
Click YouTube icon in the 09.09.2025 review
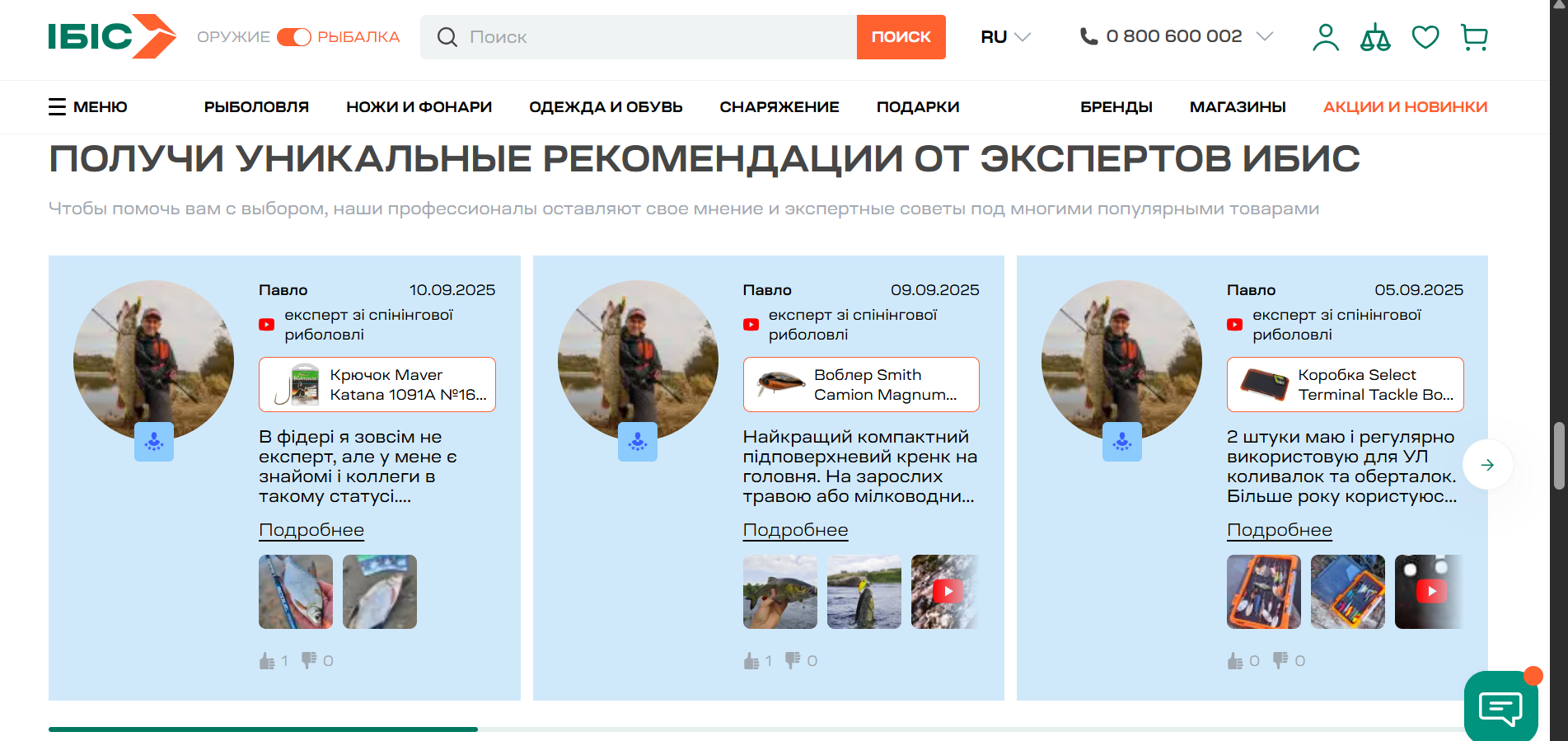(751, 325)
